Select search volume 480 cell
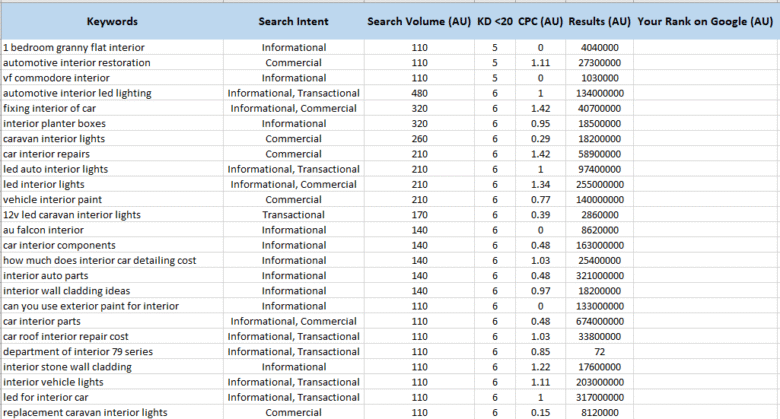780x419 pixels. pyautogui.click(x=419, y=93)
